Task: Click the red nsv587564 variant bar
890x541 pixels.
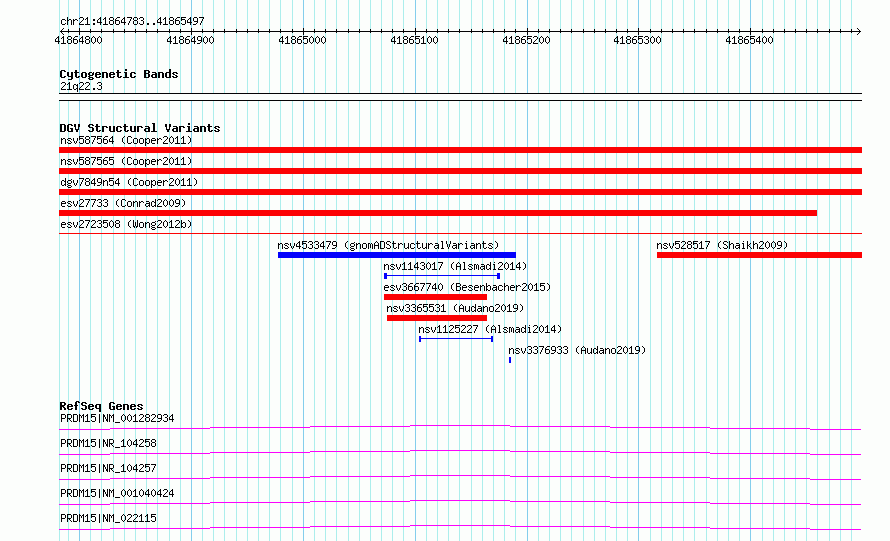Action: click(460, 150)
